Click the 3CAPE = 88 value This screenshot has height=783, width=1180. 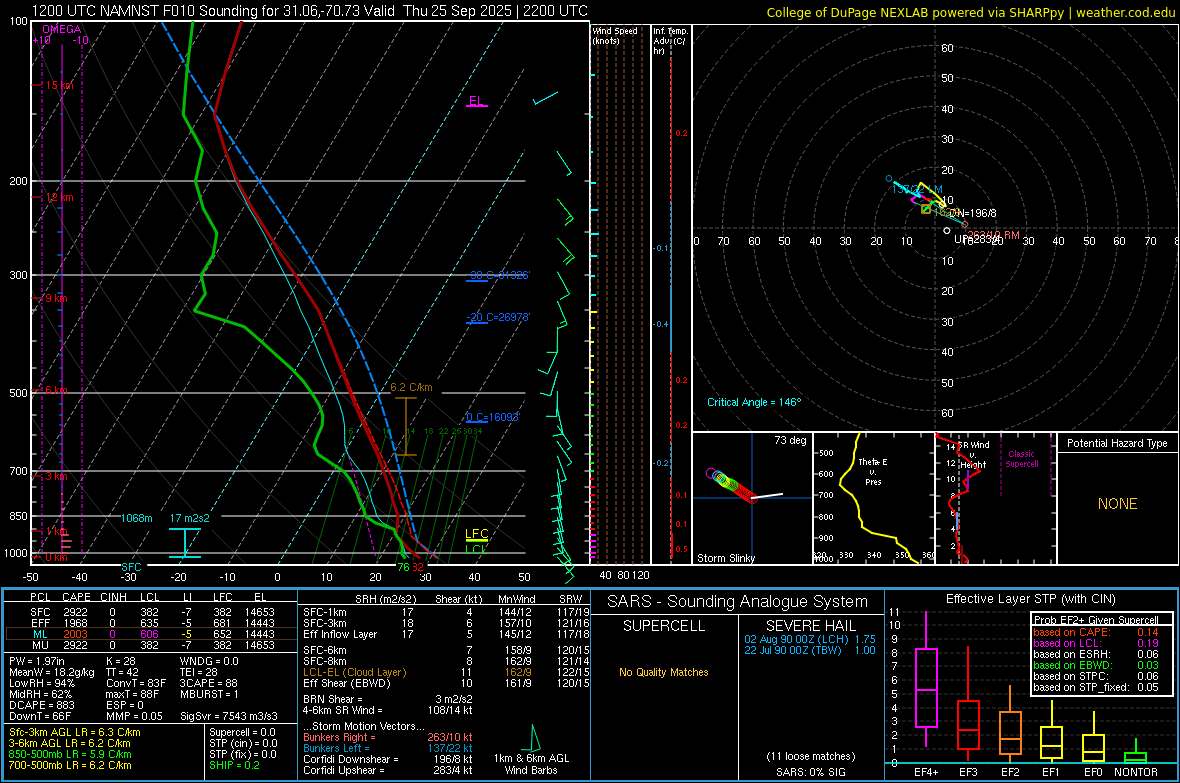[208, 684]
